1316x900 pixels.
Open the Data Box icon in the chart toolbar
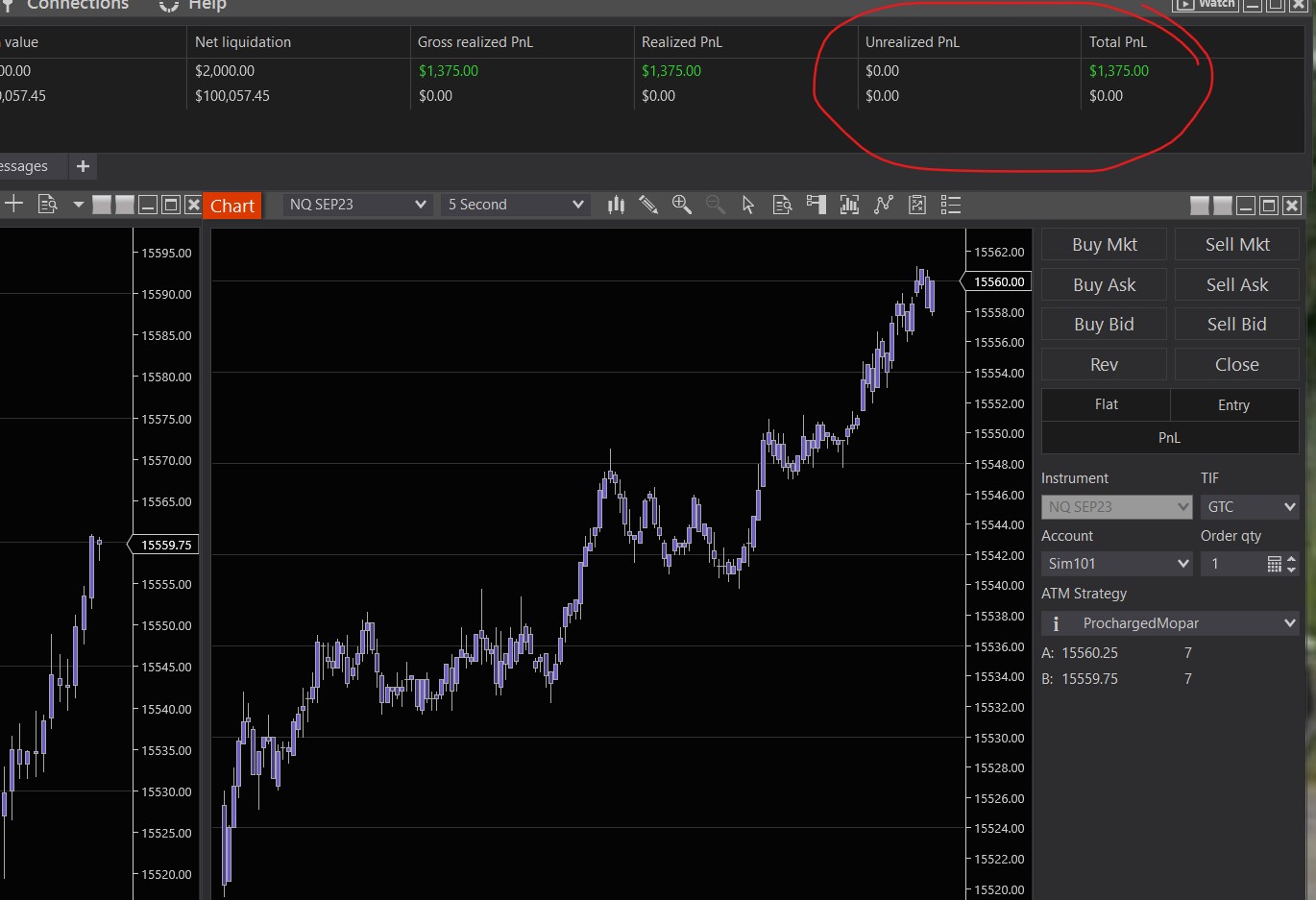coord(782,205)
